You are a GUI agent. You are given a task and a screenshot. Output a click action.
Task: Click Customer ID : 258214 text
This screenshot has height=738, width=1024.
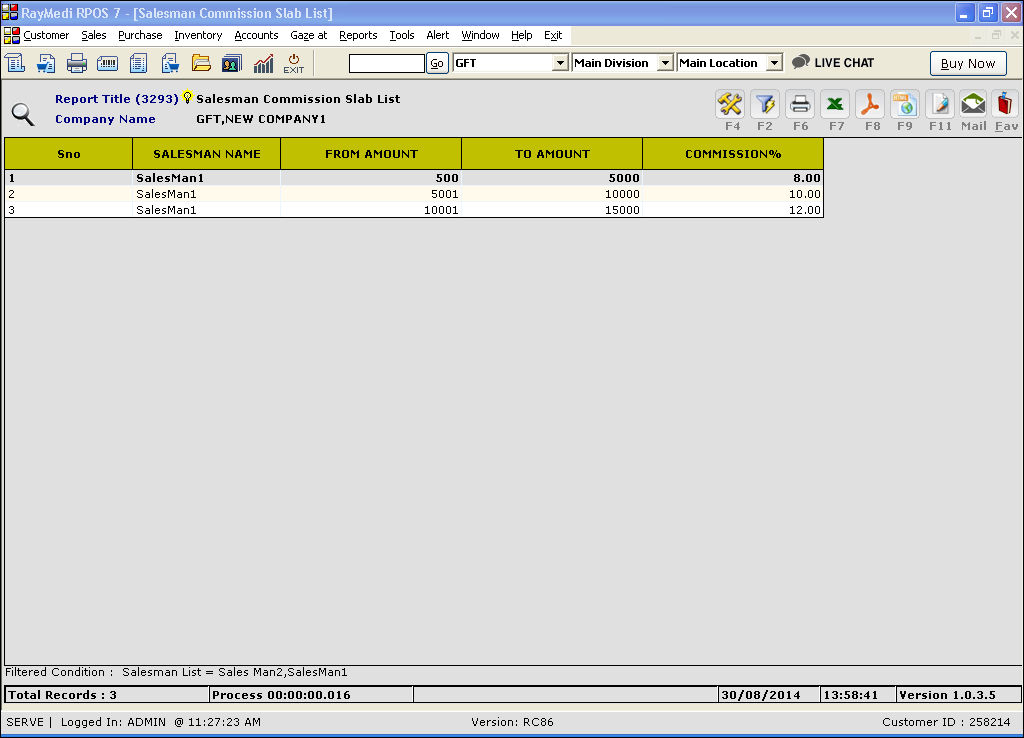coord(946,722)
